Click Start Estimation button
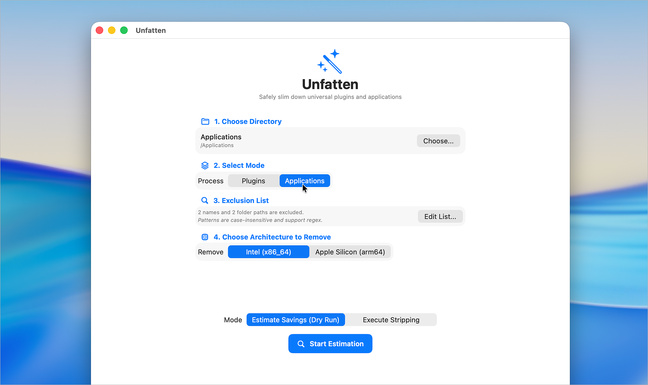648x385 pixels. (x=330, y=344)
